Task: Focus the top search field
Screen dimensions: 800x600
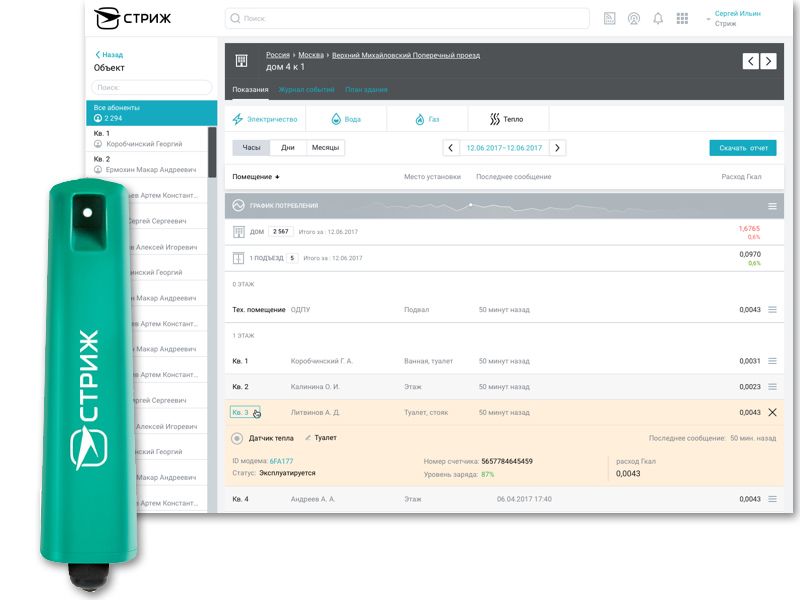Action: click(407, 18)
